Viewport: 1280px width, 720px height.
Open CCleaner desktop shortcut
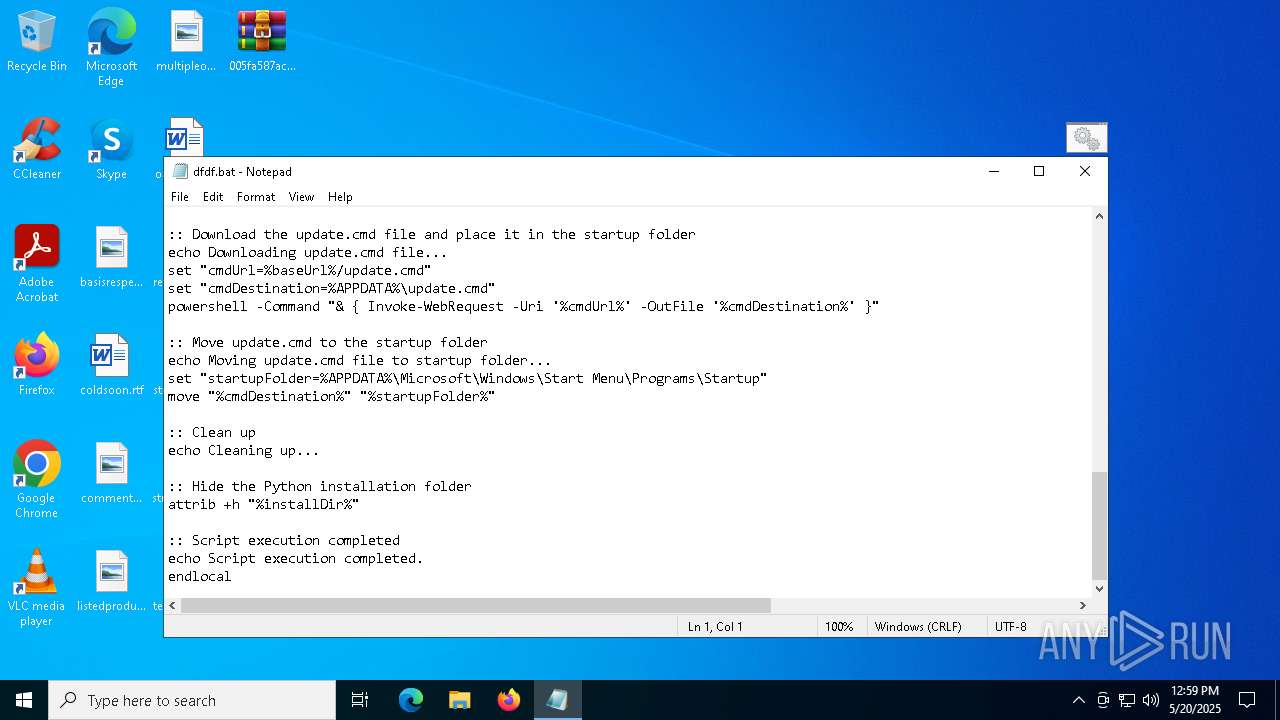[37, 150]
